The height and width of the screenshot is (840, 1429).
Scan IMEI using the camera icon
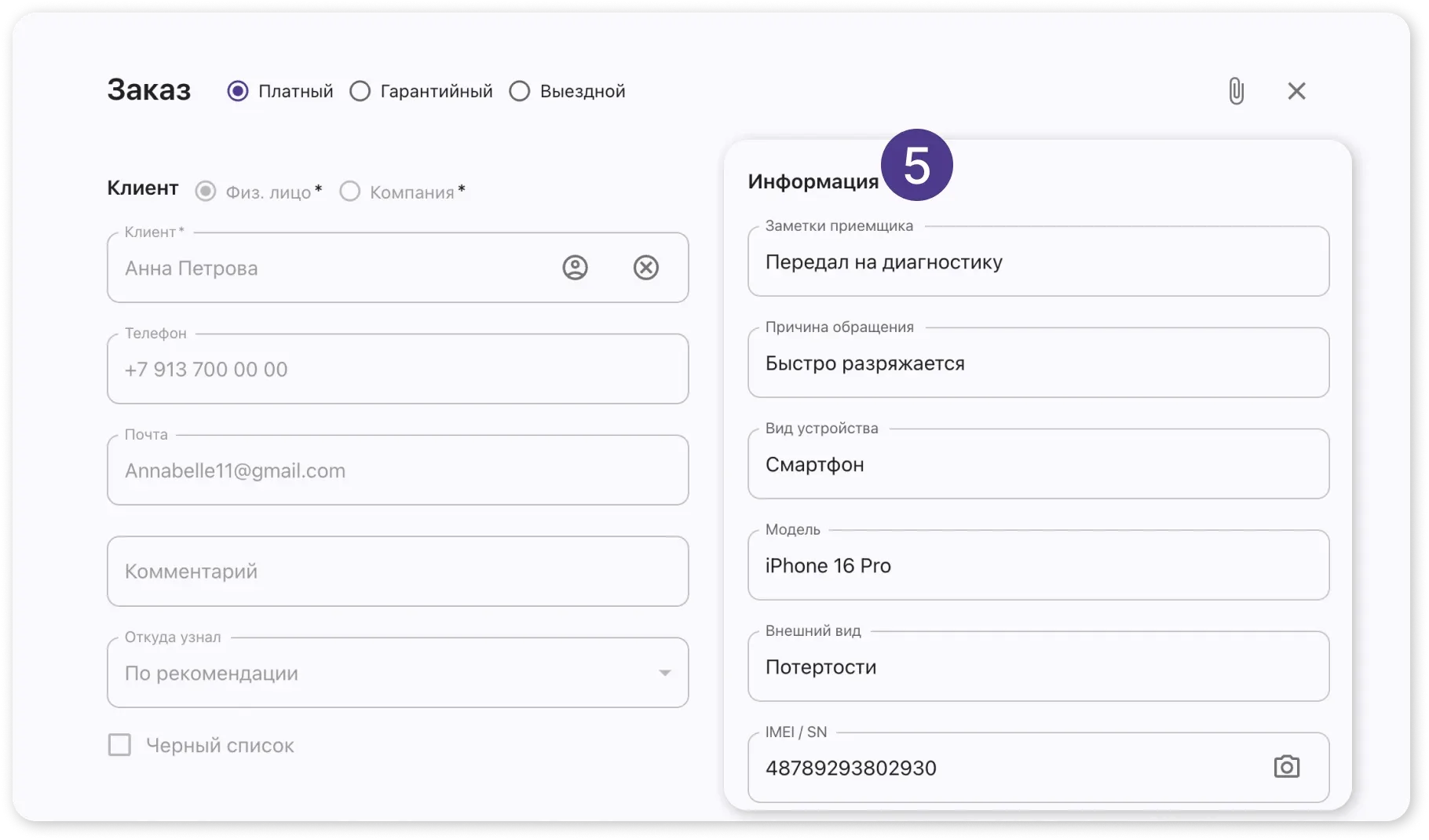click(1288, 767)
